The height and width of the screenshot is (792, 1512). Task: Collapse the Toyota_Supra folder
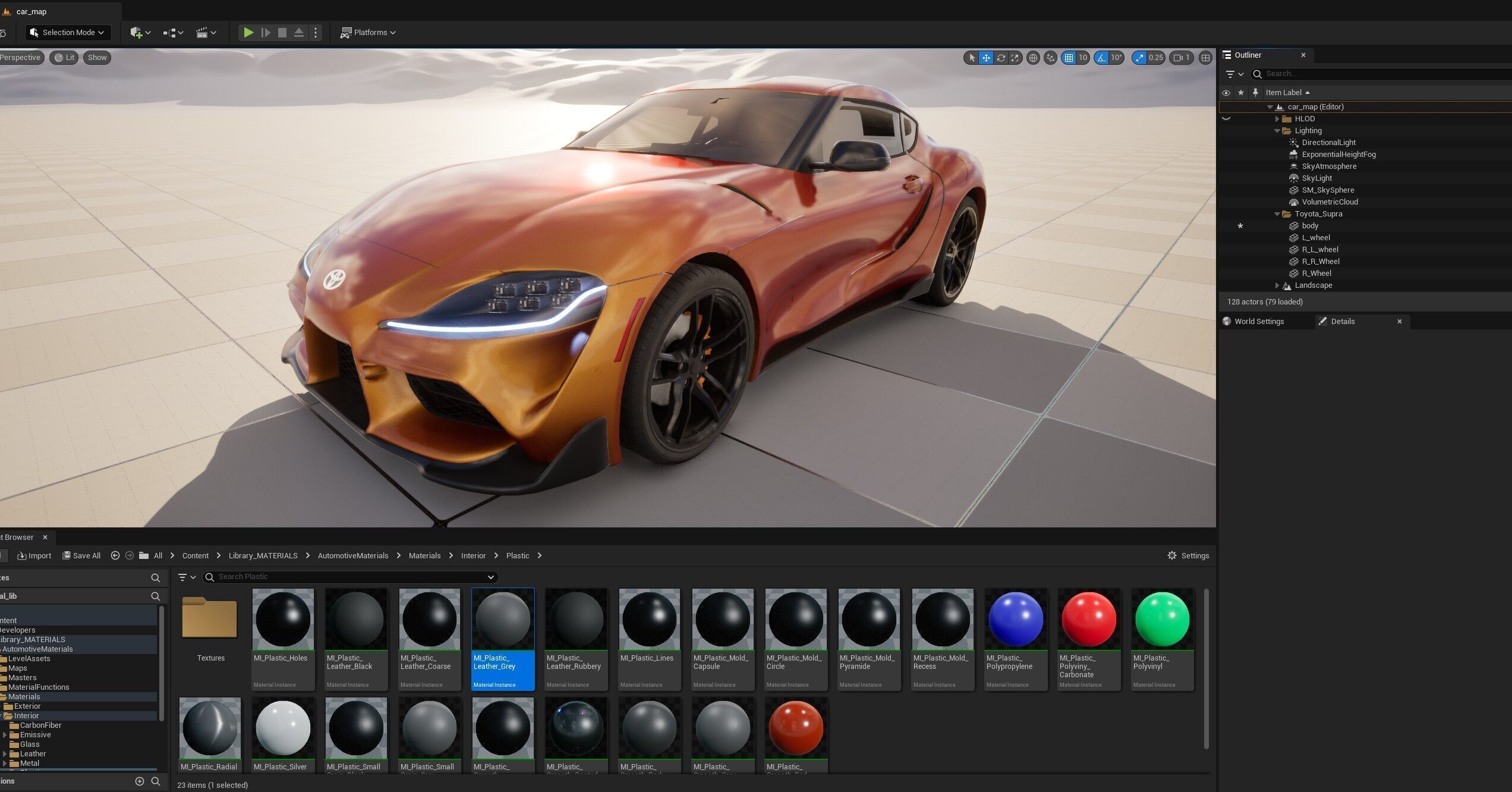(x=1277, y=215)
